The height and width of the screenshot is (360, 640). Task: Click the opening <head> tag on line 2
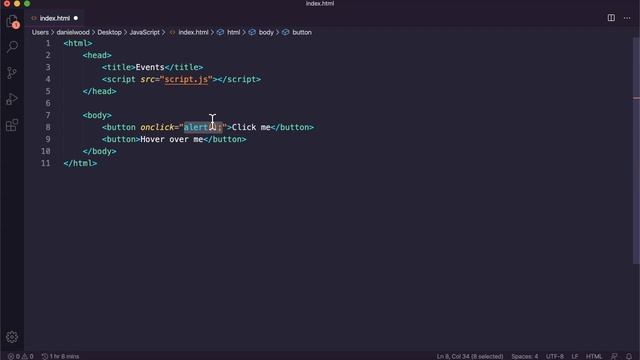click(97, 55)
